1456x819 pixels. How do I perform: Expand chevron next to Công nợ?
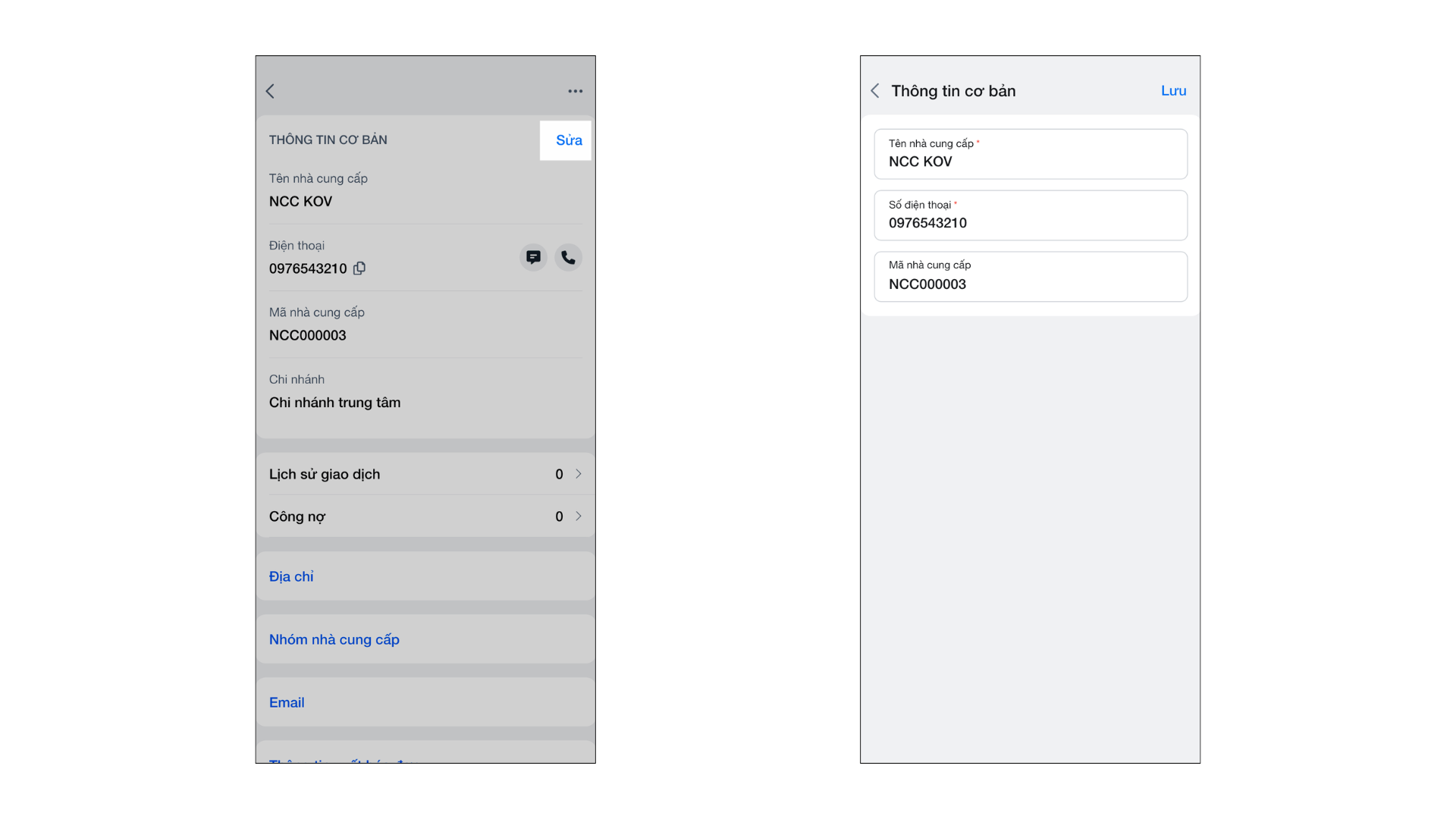[x=578, y=516]
